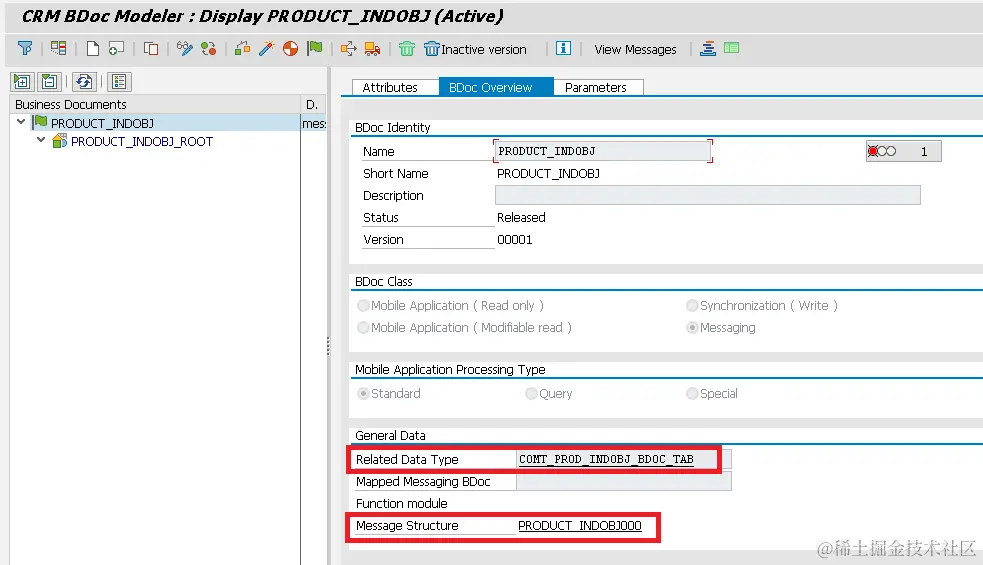Click the Version value '00001'
The height and width of the screenshot is (565, 983).
pos(515,240)
